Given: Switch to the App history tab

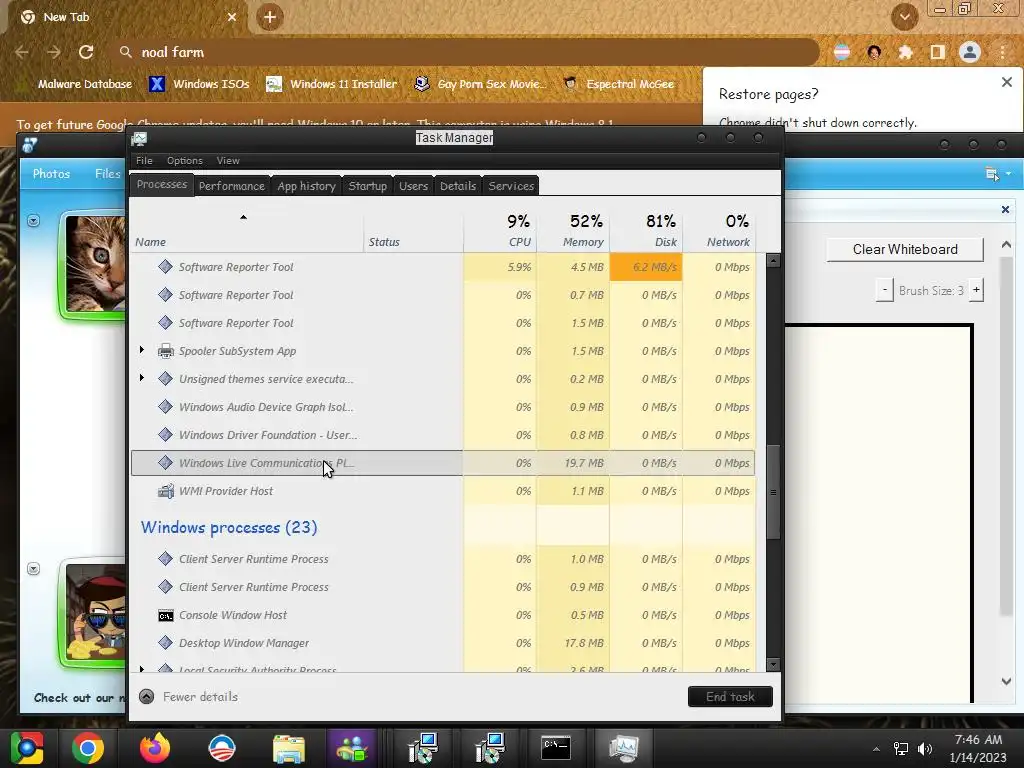Looking at the screenshot, I should [306, 186].
